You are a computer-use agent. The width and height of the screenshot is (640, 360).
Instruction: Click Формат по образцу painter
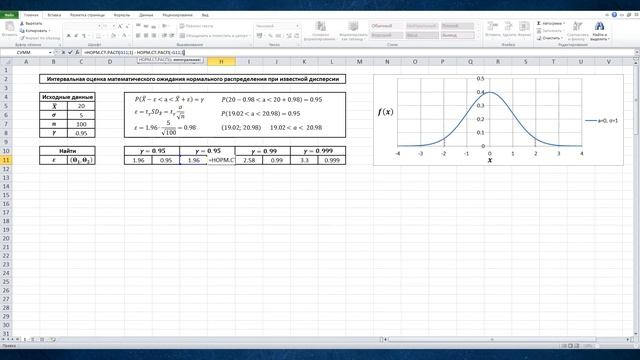(40, 38)
